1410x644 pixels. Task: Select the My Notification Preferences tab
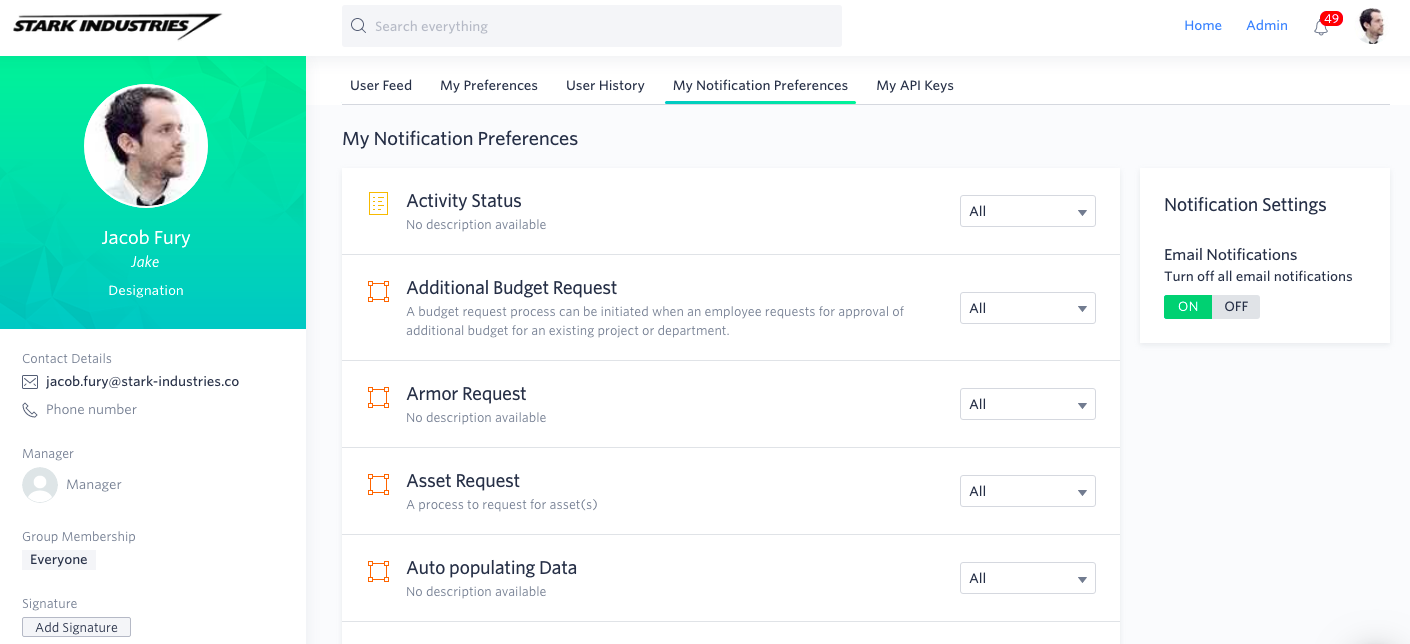click(760, 85)
